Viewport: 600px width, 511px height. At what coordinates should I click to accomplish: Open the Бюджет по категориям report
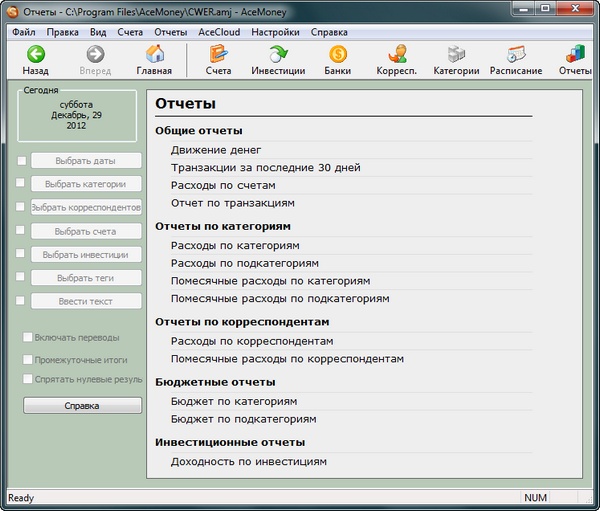tap(234, 401)
